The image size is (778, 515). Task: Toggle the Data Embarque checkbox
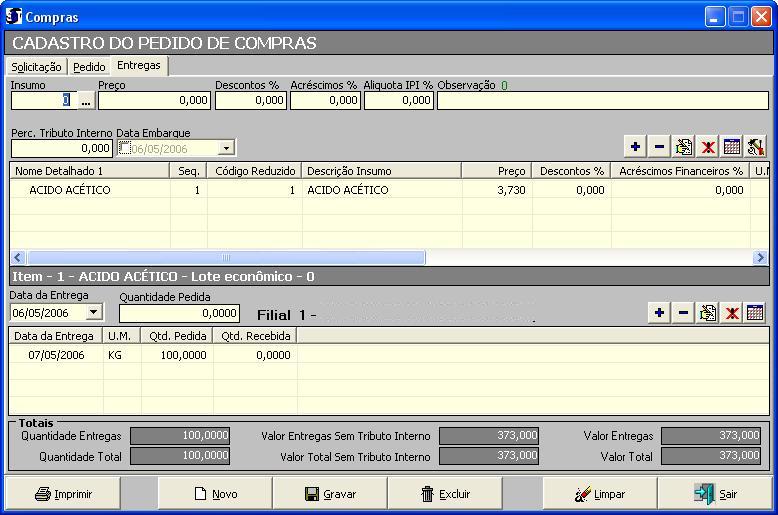point(125,148)
